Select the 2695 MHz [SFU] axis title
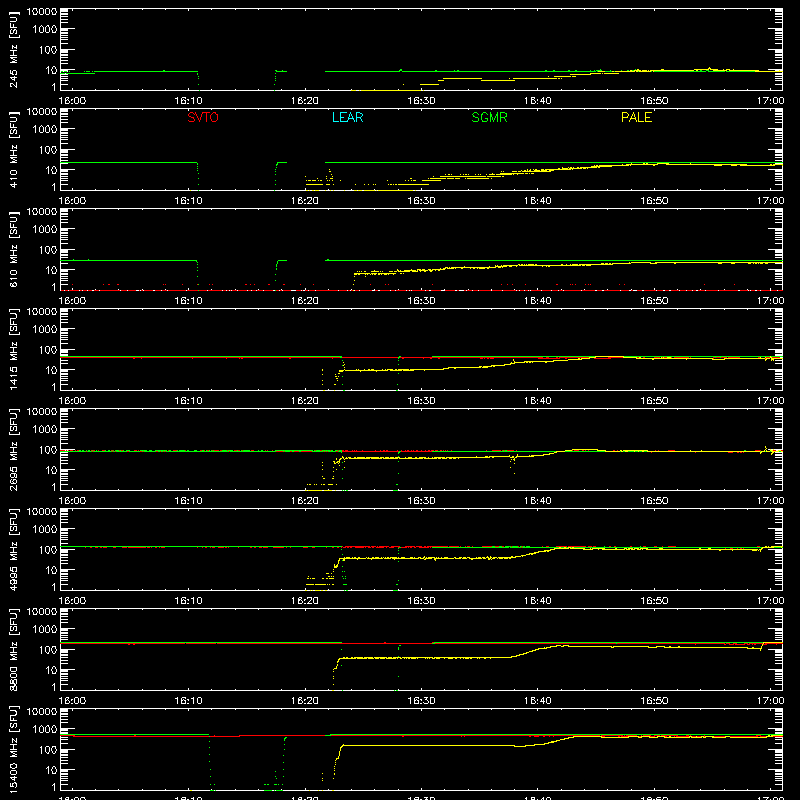800x800 pixels. pos(14,449)
